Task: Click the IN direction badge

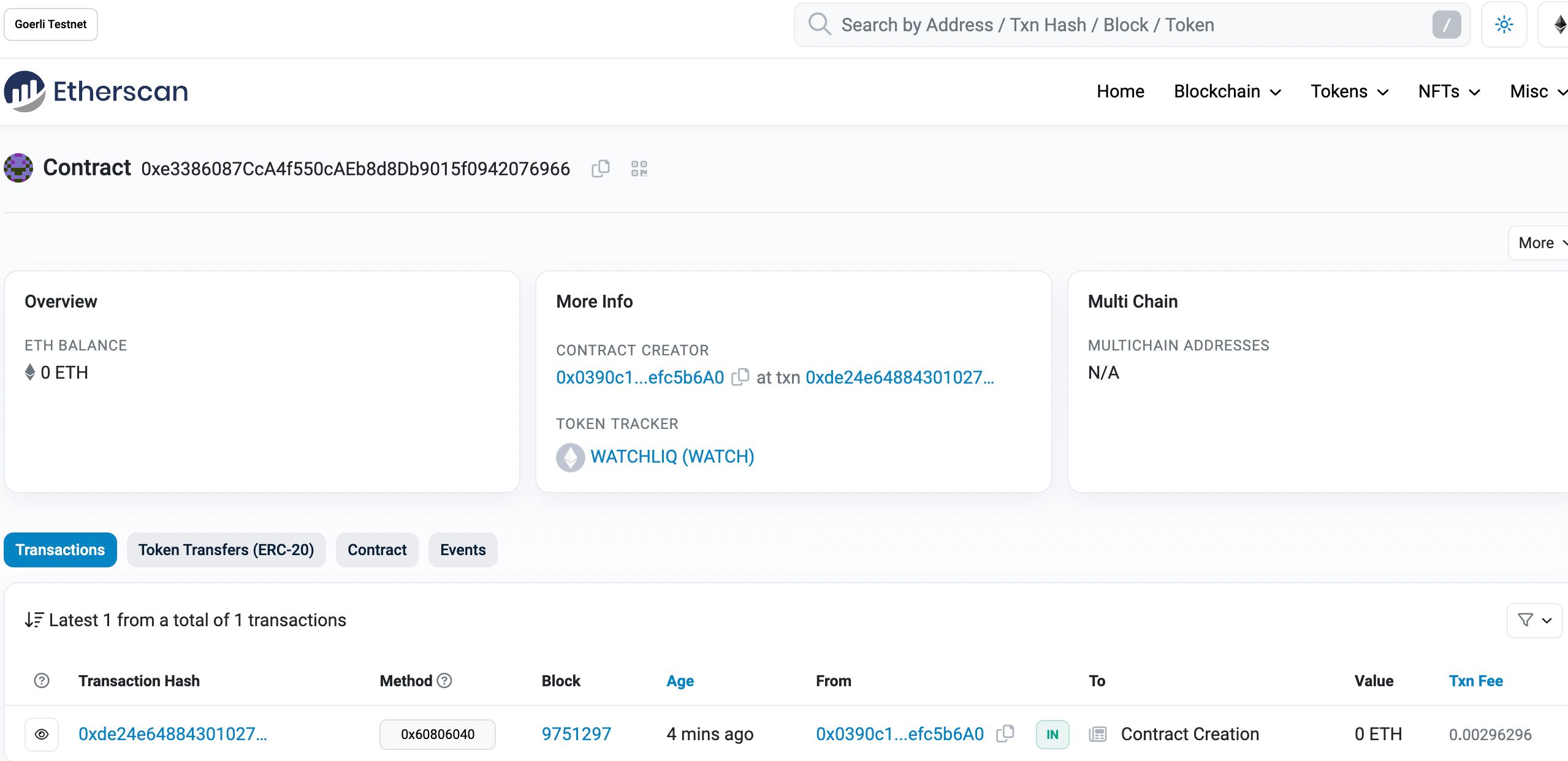Action: coord(1052,734)
